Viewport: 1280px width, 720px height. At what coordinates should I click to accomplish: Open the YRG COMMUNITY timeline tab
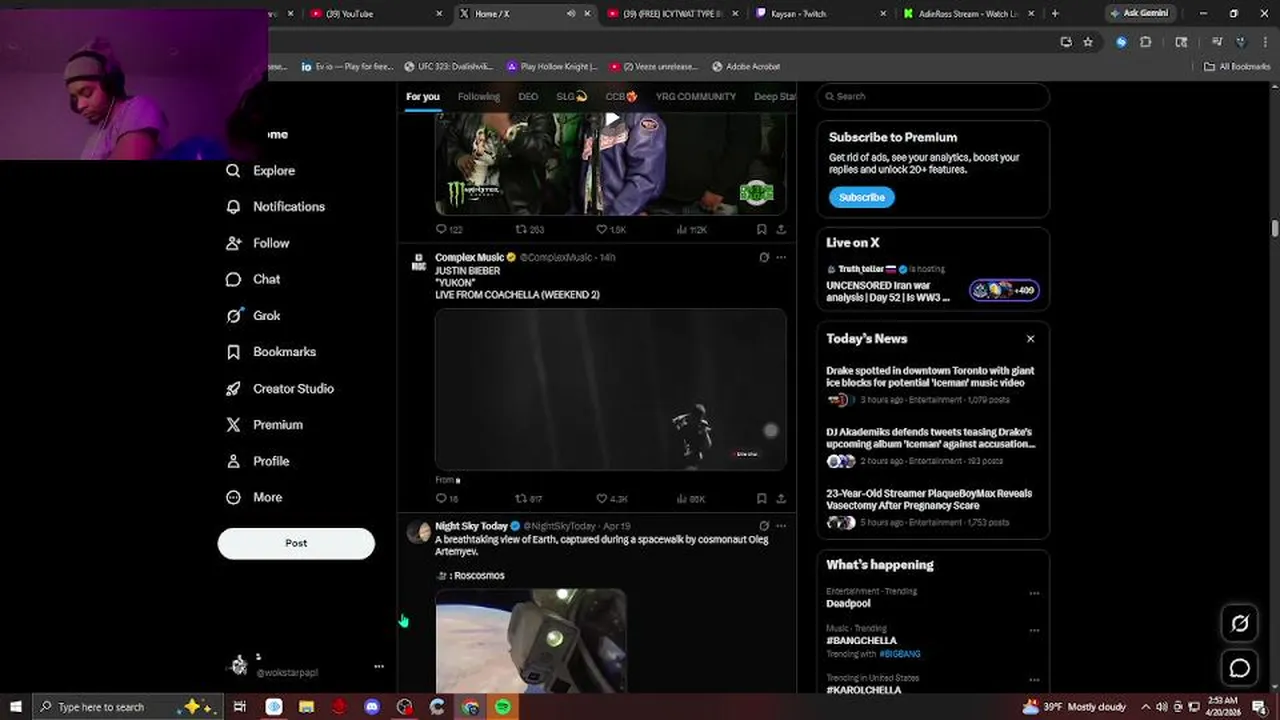695,97
